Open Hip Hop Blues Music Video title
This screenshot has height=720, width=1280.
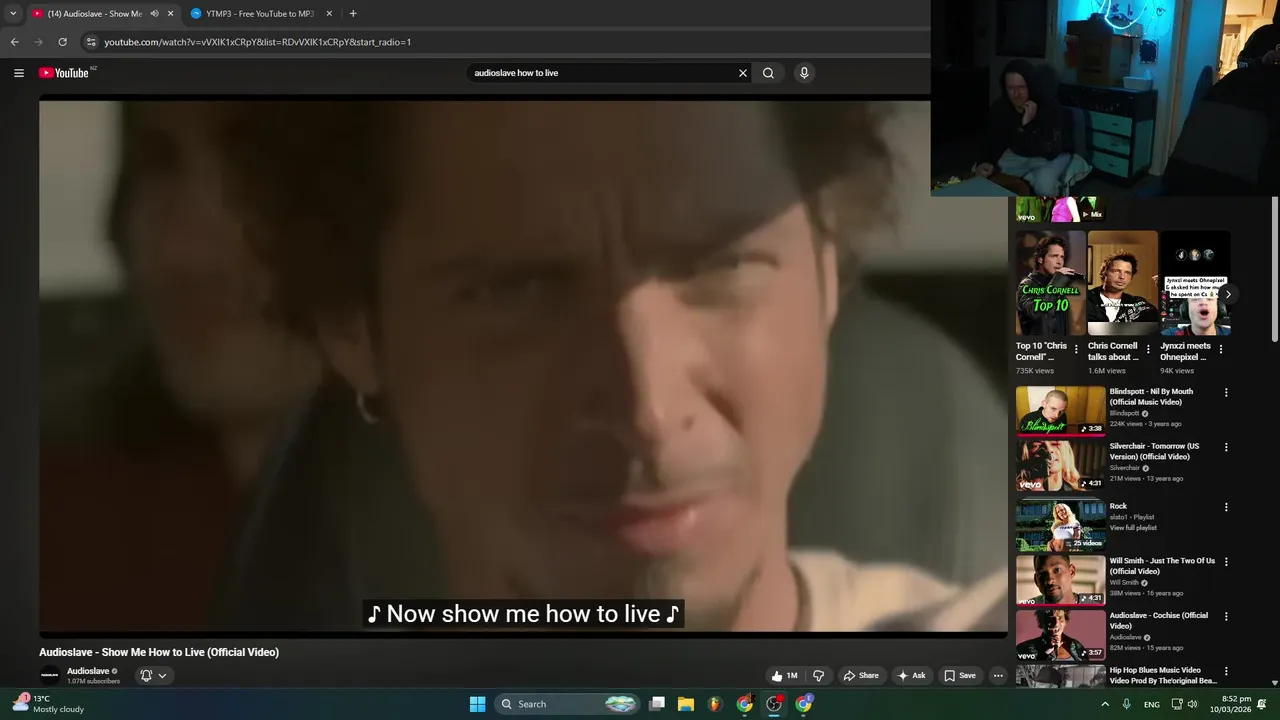click(x=1163, y=675)
